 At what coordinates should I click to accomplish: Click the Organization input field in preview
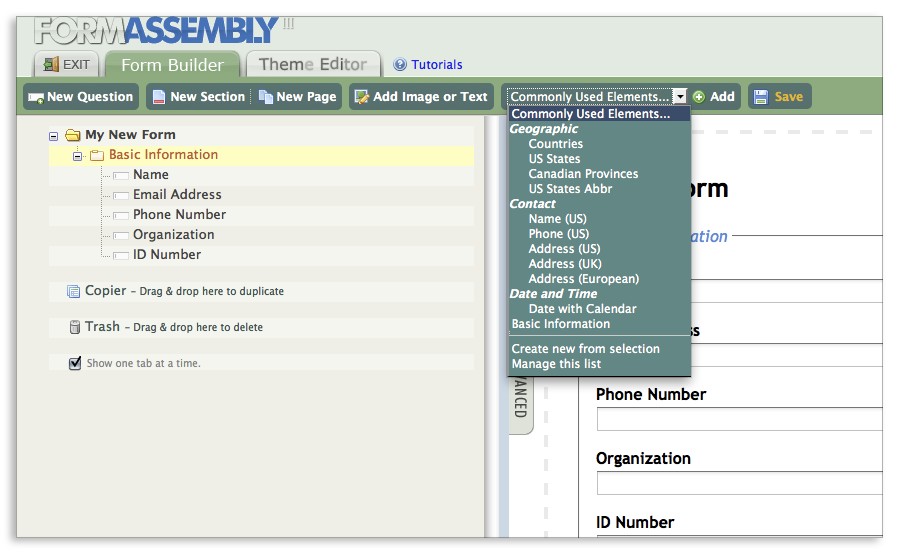point(739,483)
